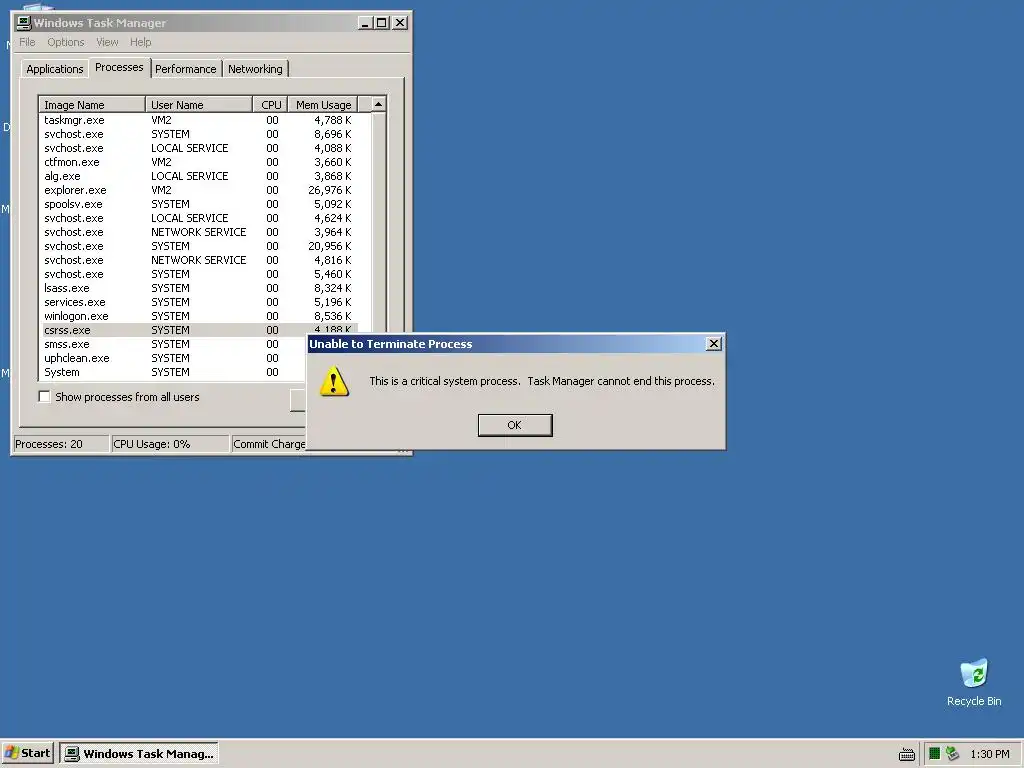The height and width of the screenshot is (768, 1024).
Task: Sort by the Image Name column header
Action: point(92,104)
